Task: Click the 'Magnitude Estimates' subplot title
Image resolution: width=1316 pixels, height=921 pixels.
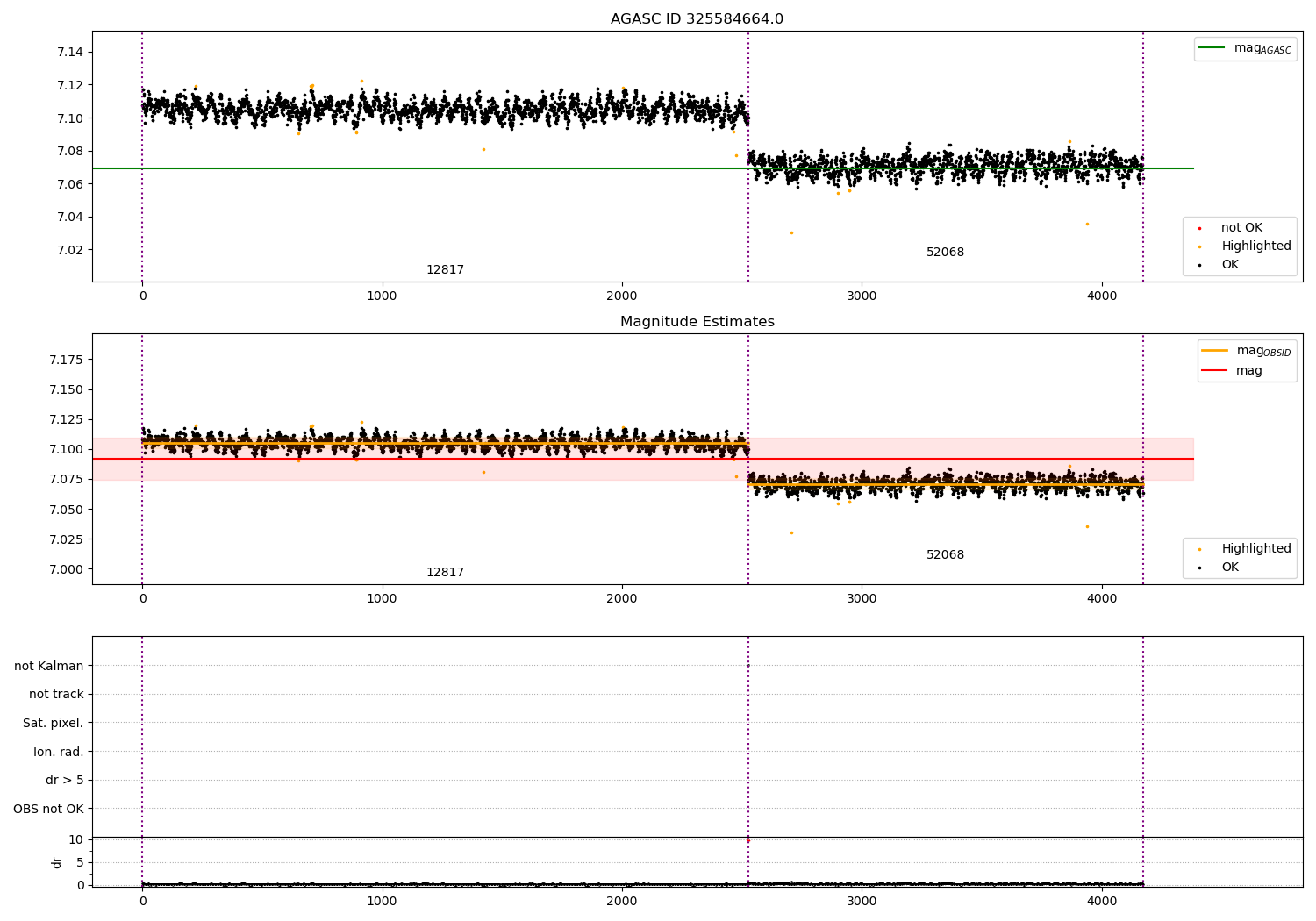Action: point(697,322)
